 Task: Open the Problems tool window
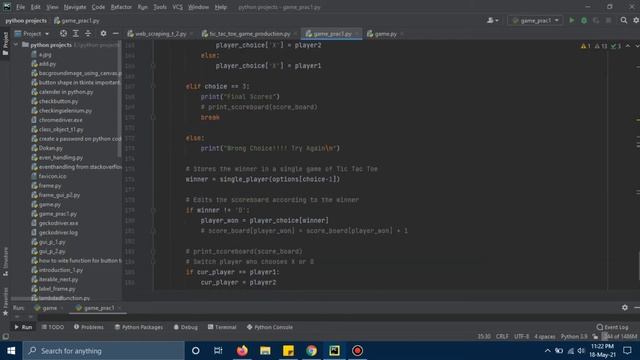[x=89, y=327]
